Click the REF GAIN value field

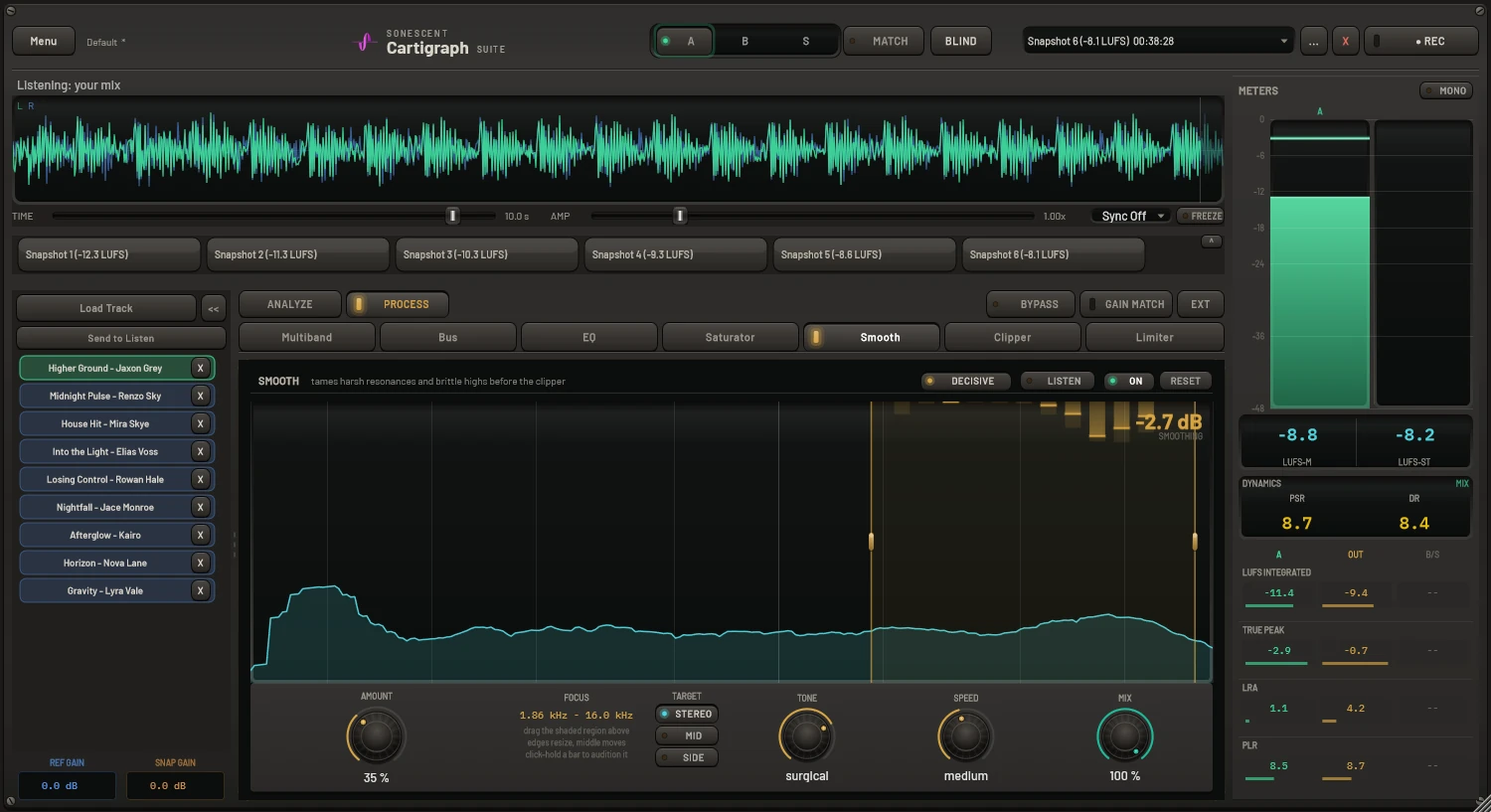(67, 785)
